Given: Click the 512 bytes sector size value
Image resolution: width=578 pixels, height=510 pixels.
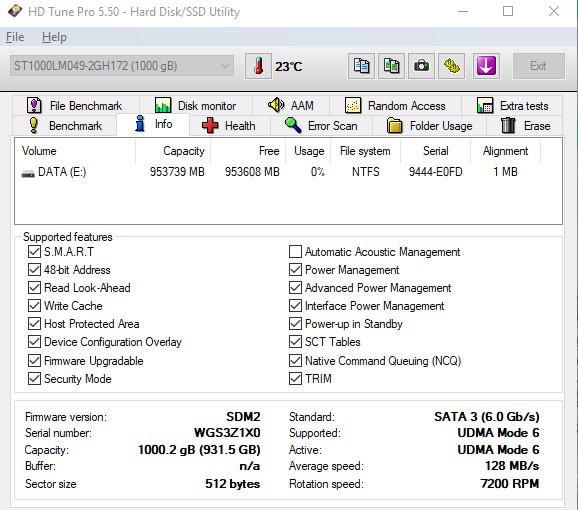Looking at the screenshot, I should click(x=233, y=484).
